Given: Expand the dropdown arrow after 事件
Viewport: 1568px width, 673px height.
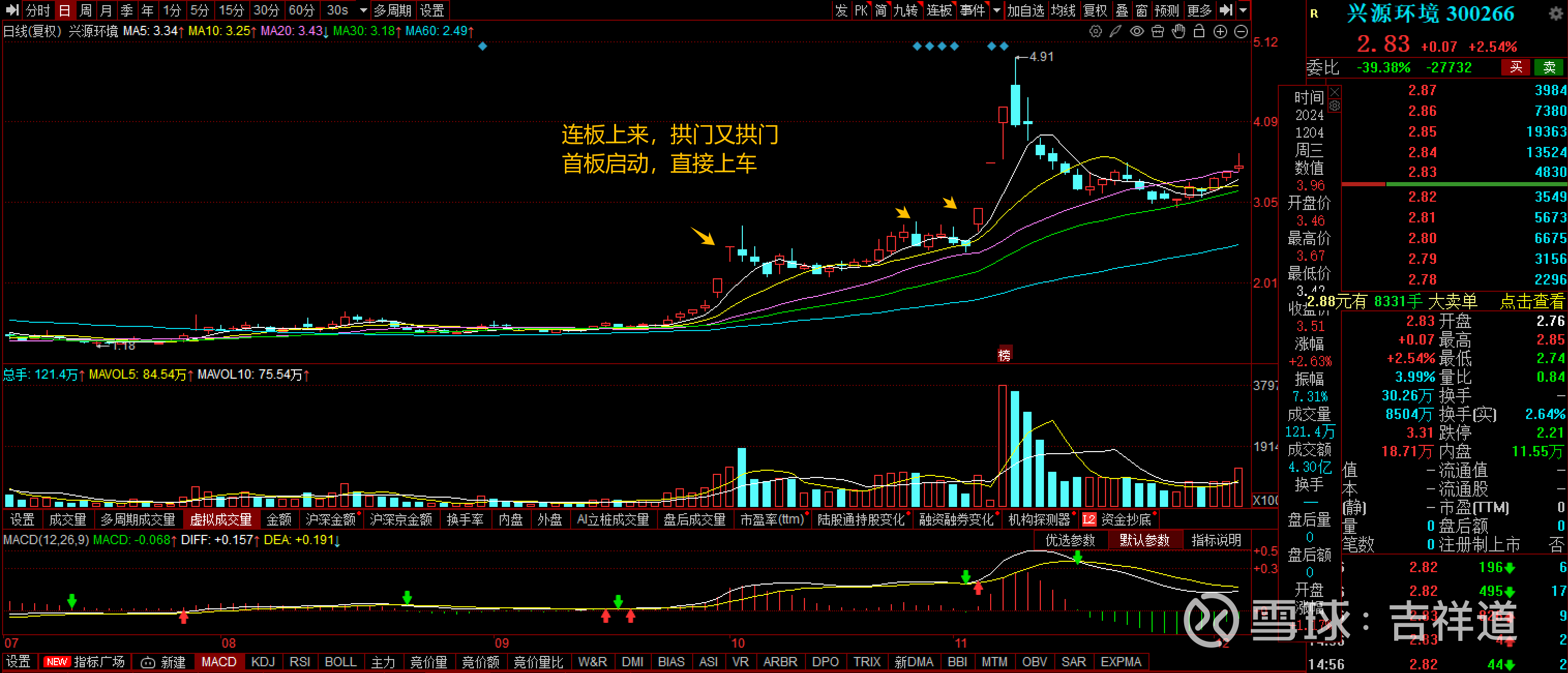Looking at the screenshot, I should pyautogui.click(x=996, y=10).
